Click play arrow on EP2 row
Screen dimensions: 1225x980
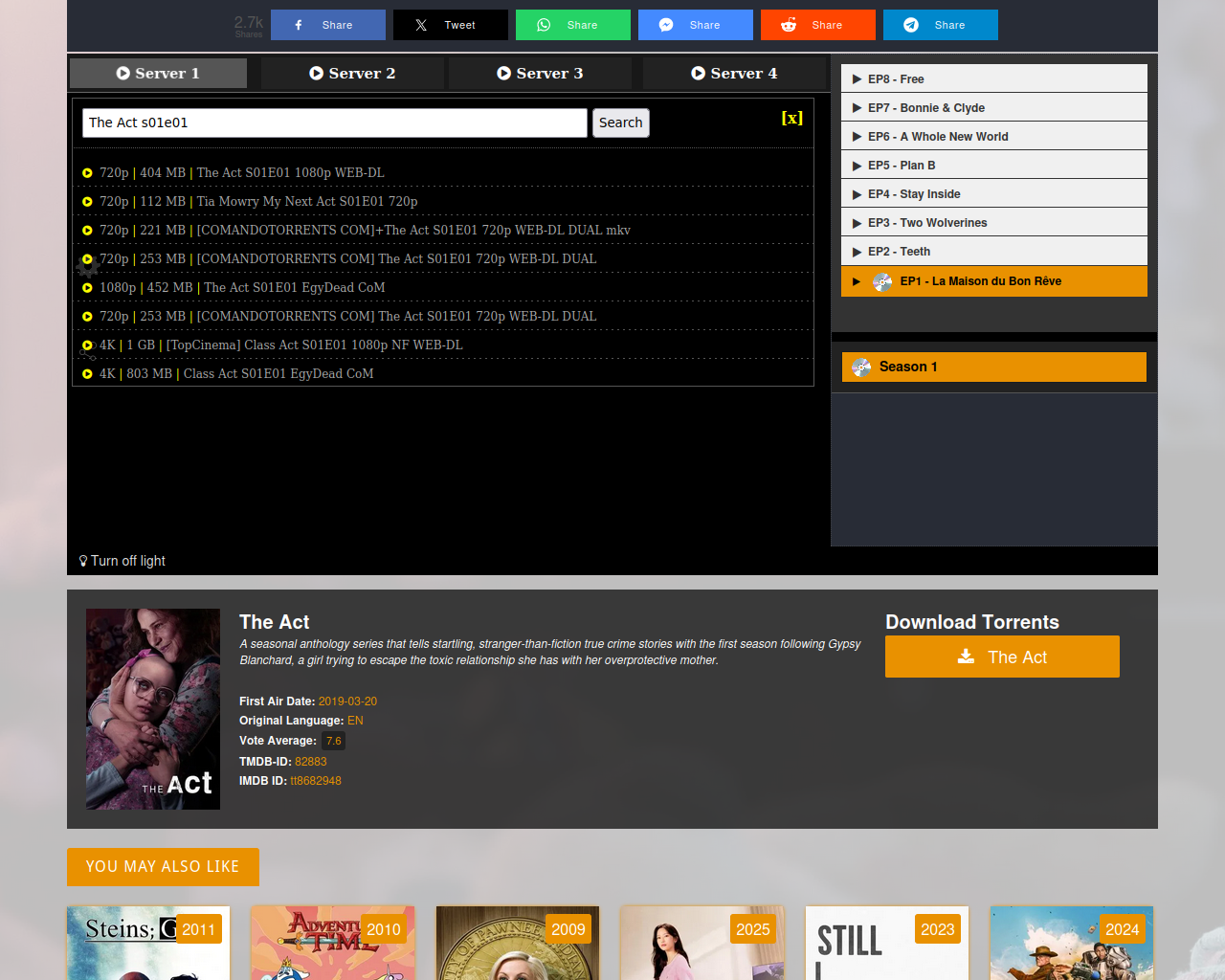point(857,252)
